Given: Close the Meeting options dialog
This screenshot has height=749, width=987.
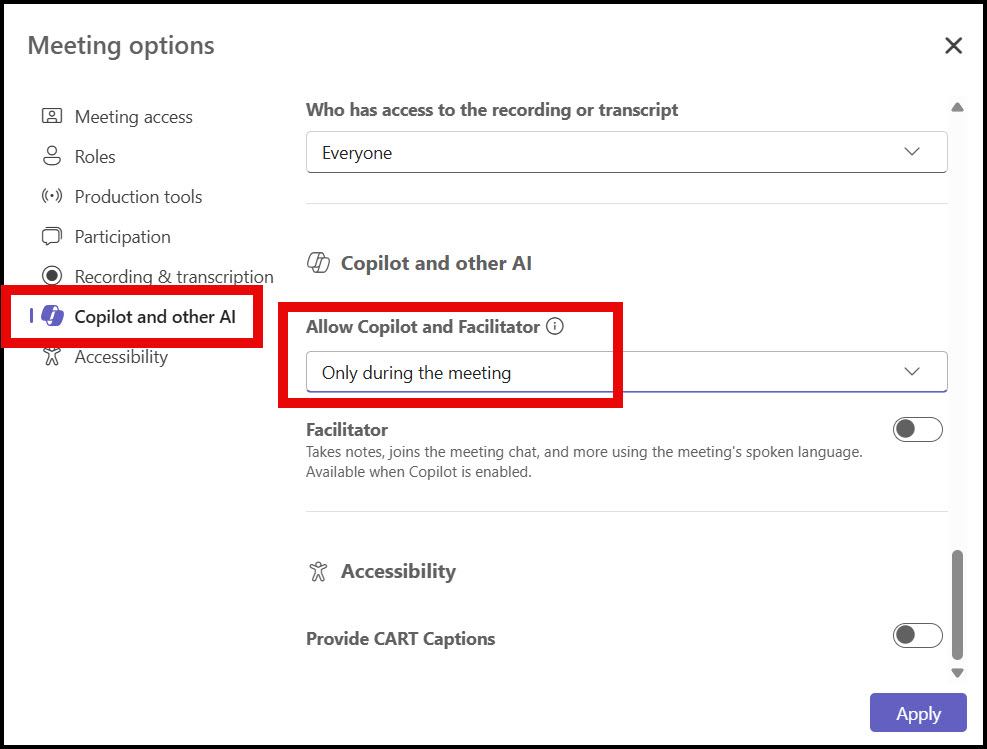Looking at the screenshot, I should [953, 45].
